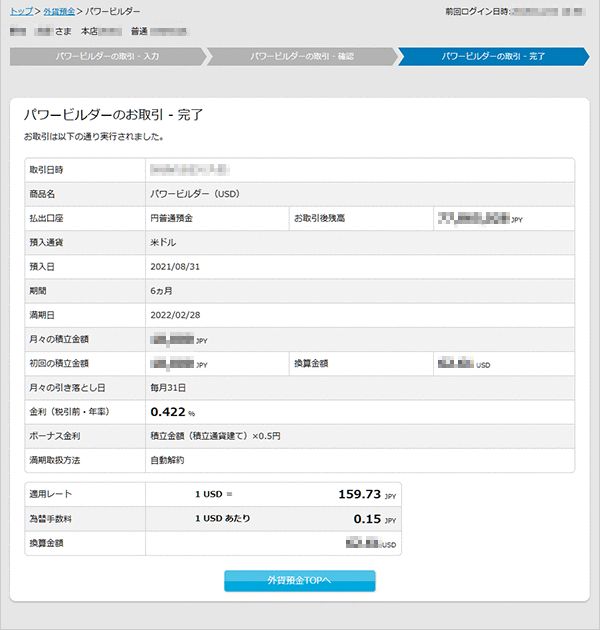Click the 満期日 value 2022/02/28
600x630 pixels.
click(177, 315)
